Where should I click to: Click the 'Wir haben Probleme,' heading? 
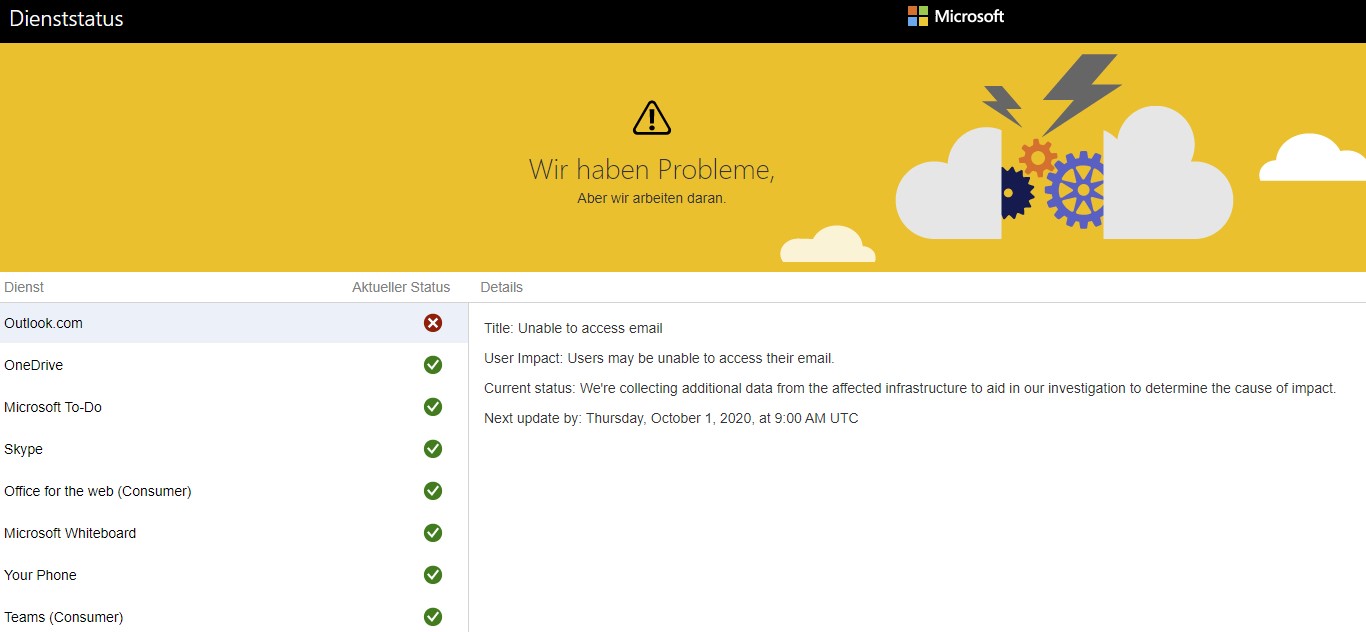pyautogui.click(x=652, y=169)
